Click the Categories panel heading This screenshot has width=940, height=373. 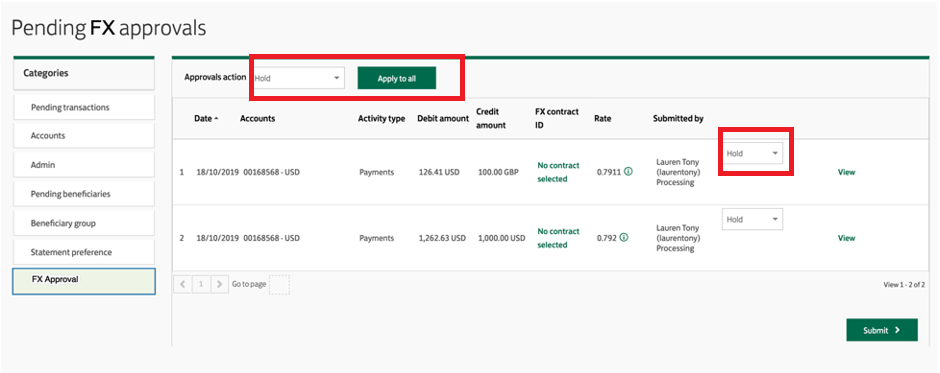[x=84, y=74]
